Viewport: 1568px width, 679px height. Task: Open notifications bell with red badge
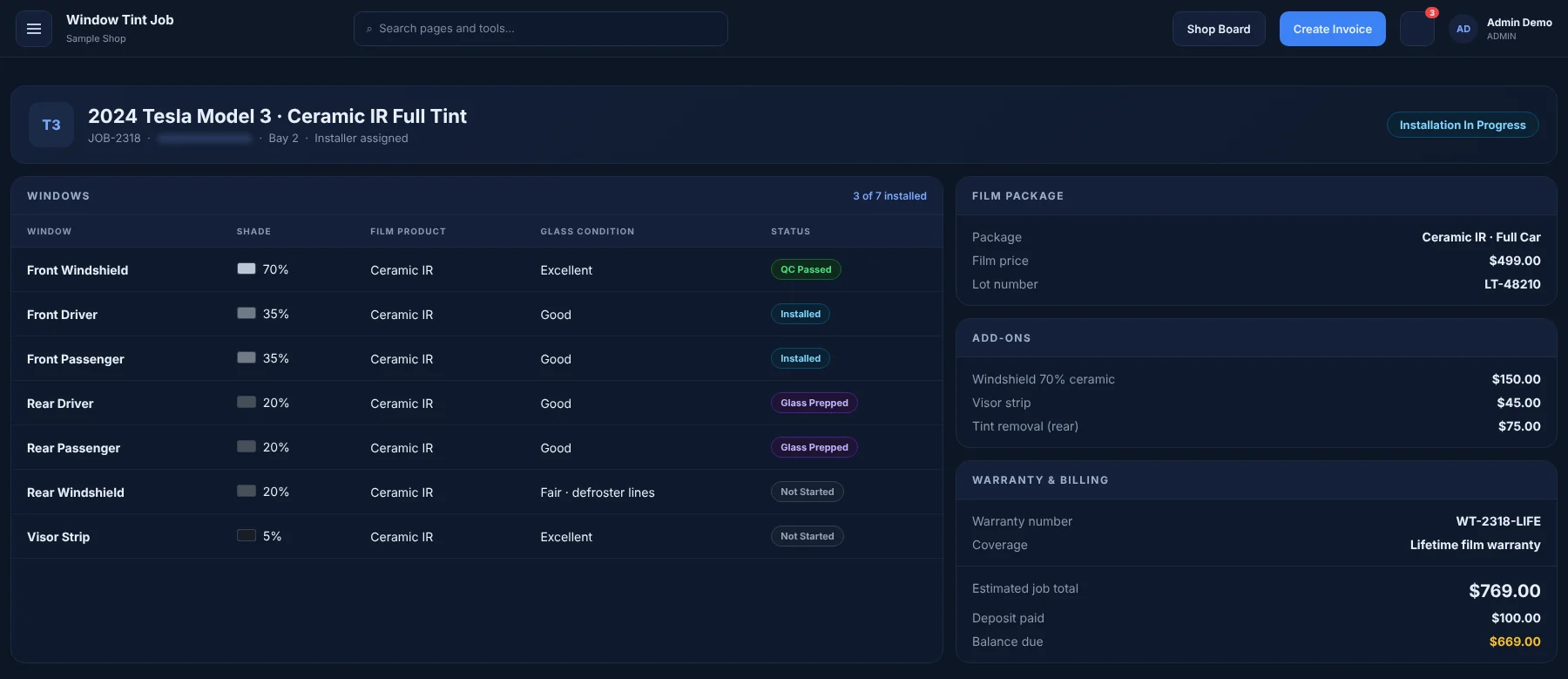[x=1417, y=29]
